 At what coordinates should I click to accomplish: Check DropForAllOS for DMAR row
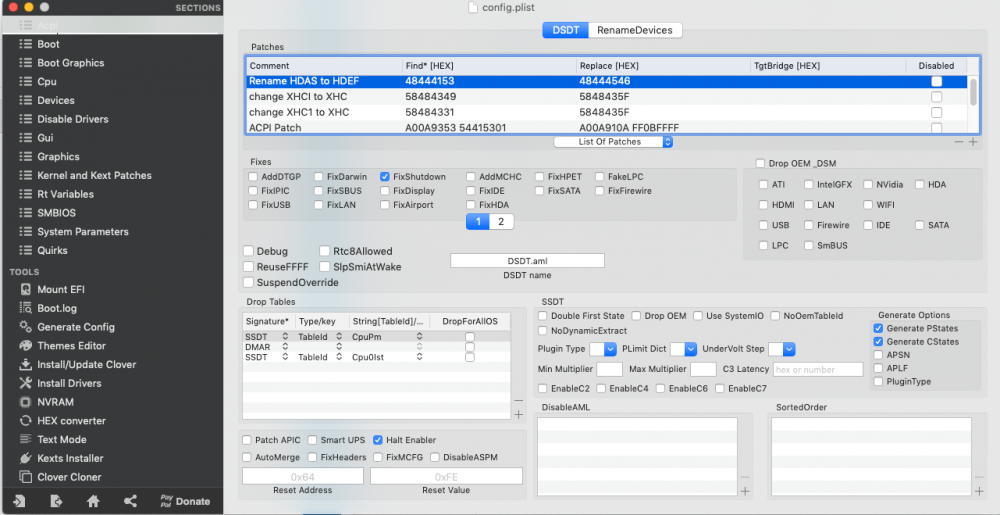tap(469, 347)
